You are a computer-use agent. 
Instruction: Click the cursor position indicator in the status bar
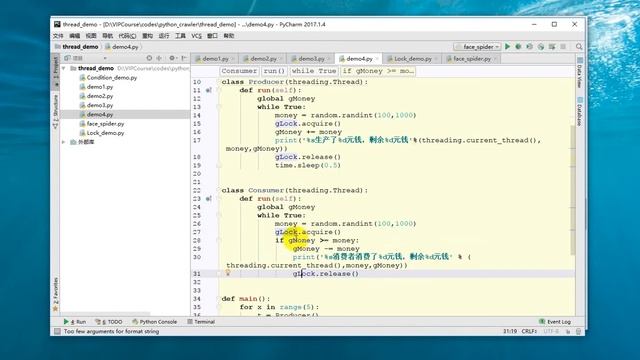[x=510, y=331]
